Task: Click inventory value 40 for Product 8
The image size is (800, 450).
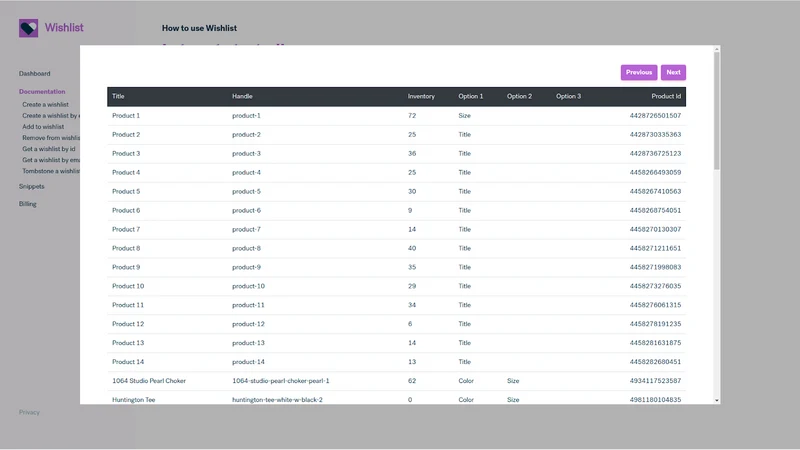Action: pyautogui.click(x=412, y=248)
